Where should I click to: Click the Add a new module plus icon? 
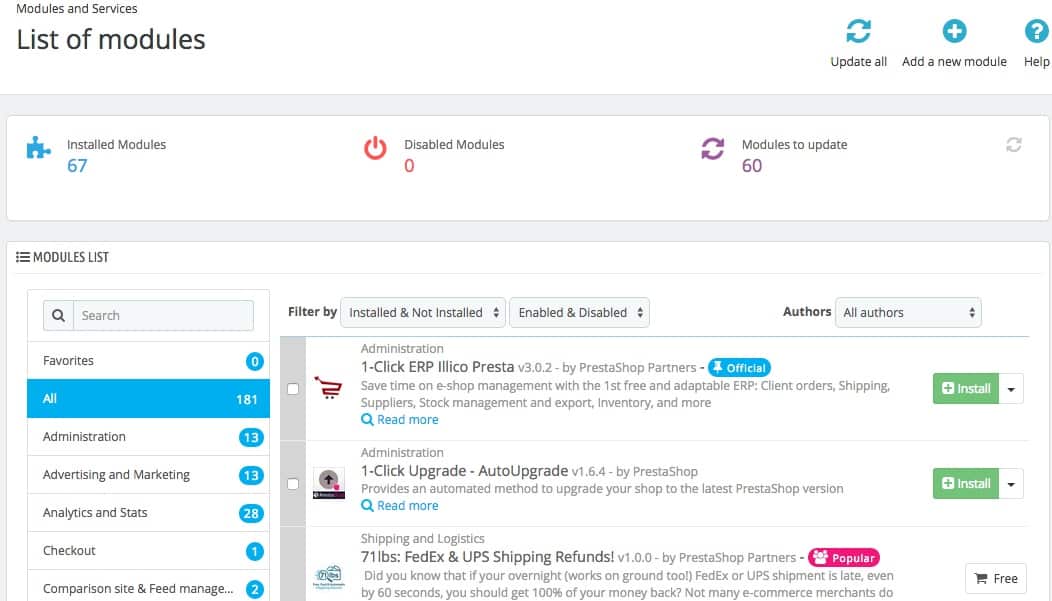pyautogui.click(x=953, y=31)
